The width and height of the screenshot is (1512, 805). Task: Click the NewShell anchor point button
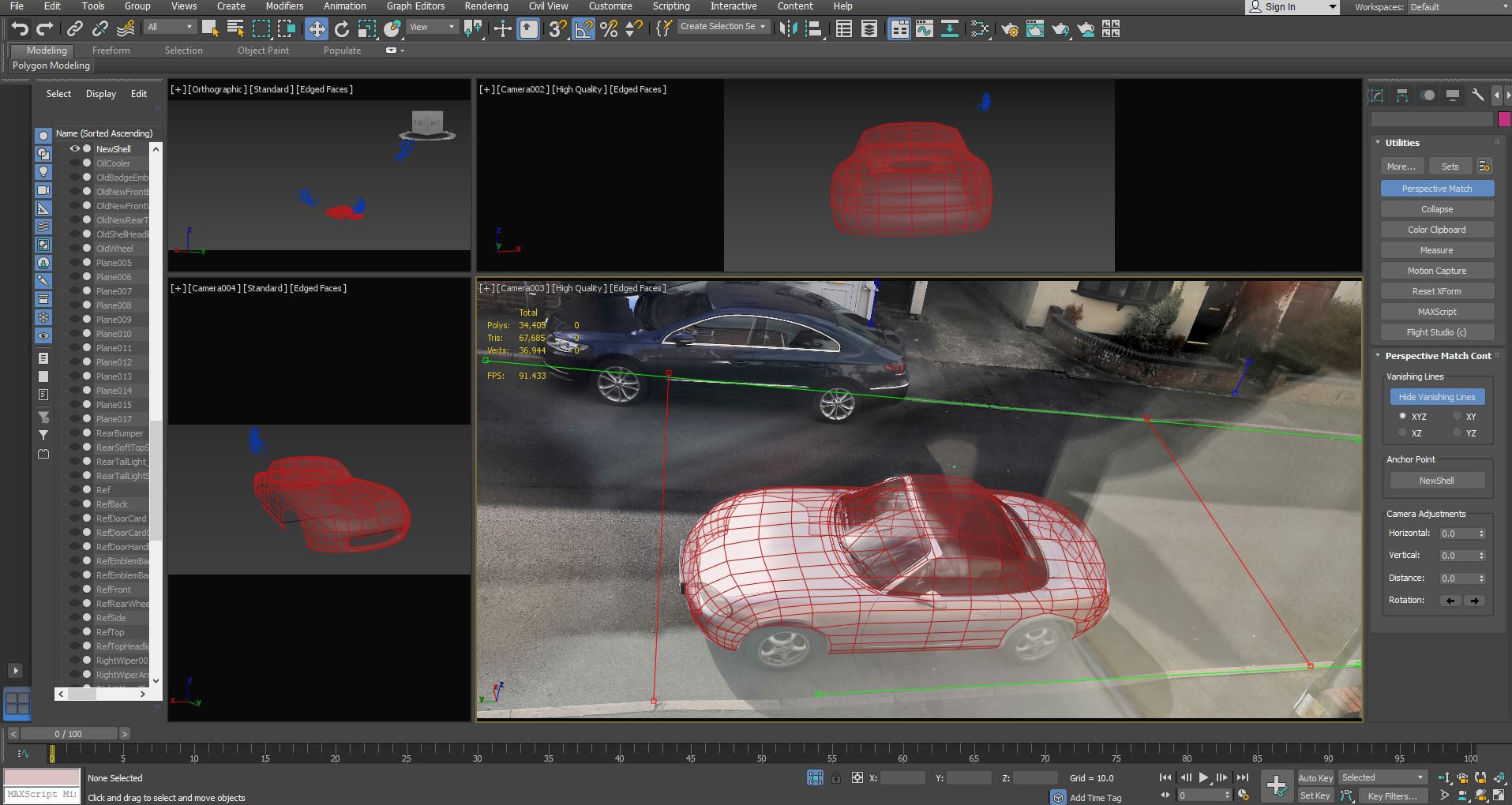click(x=1437, y=481)
